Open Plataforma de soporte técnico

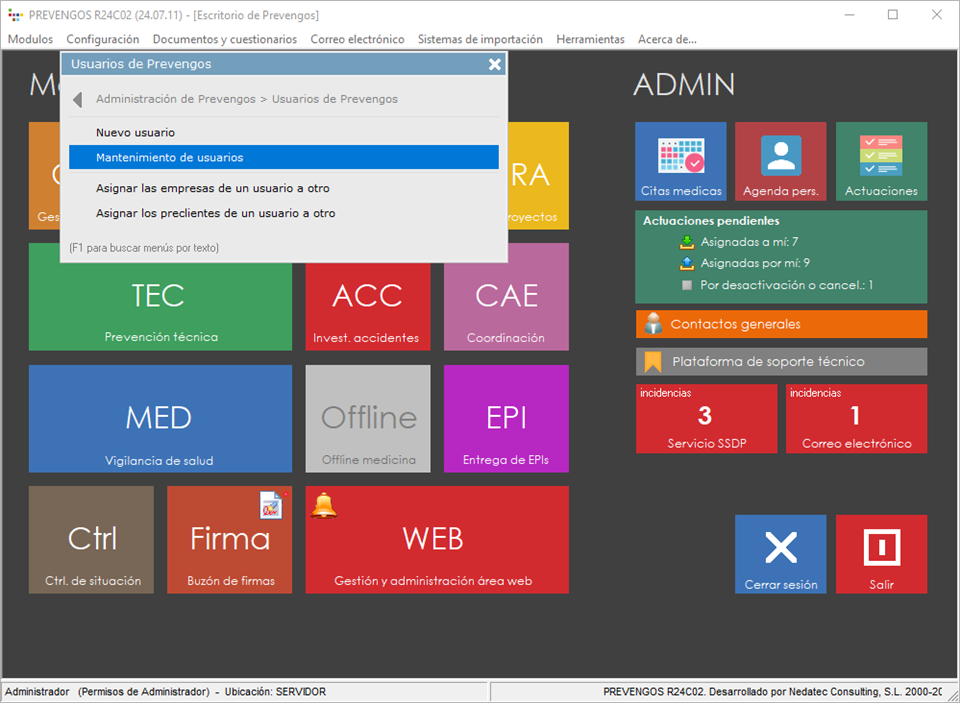click(781, 361)
